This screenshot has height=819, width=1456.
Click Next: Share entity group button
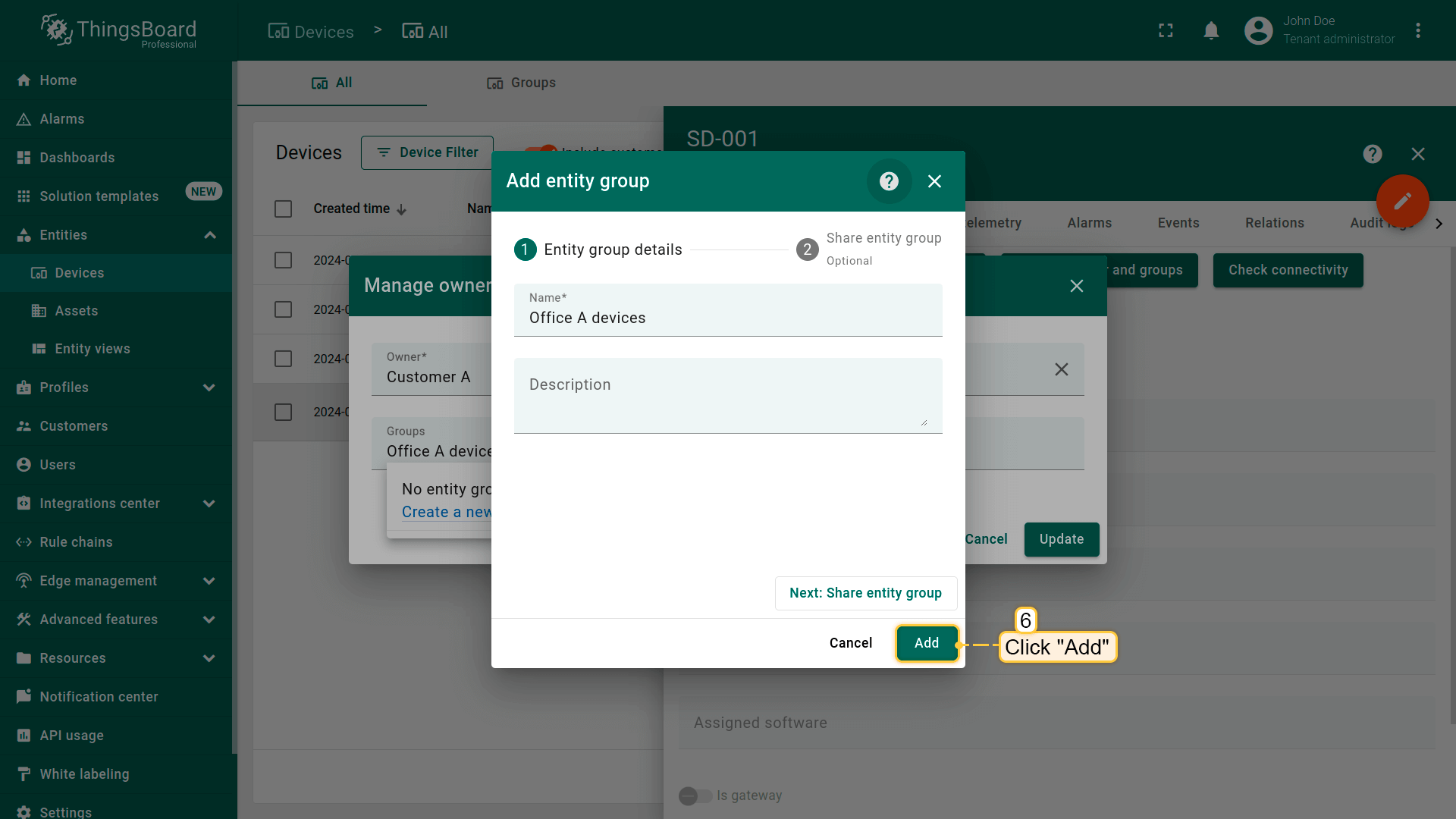[x=865, y=593]
